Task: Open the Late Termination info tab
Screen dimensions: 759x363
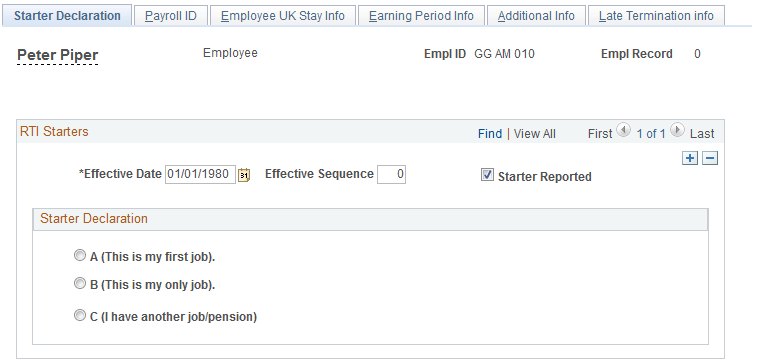Action: coord(656,15)
